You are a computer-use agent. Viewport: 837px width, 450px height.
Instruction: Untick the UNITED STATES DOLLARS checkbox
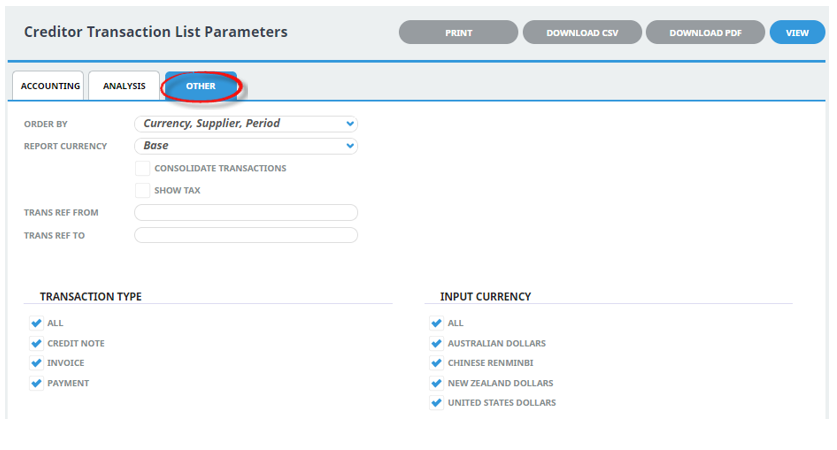(x=437, y=402)
